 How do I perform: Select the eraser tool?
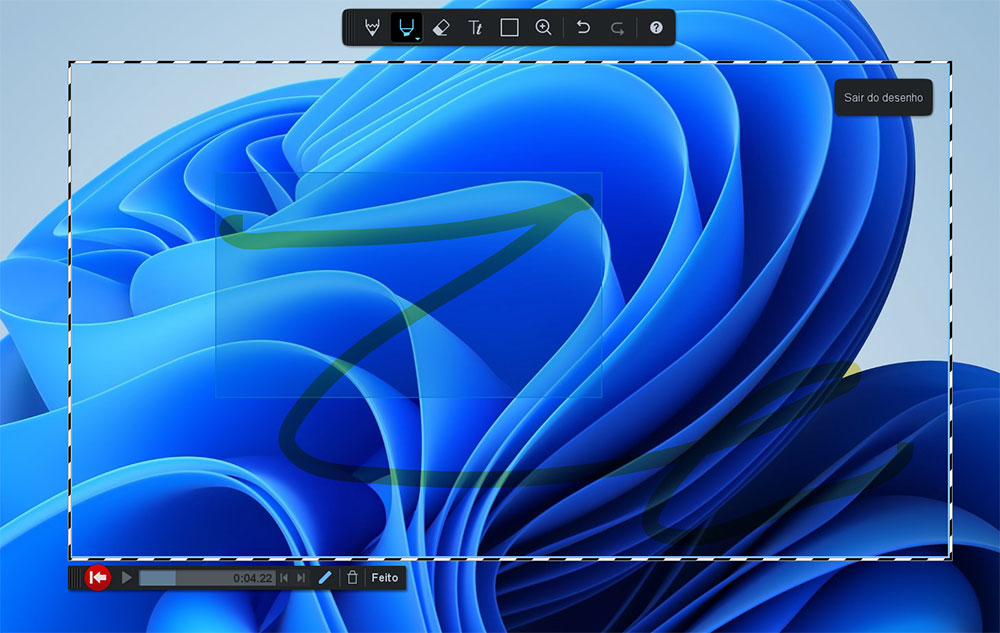[441, 27]
